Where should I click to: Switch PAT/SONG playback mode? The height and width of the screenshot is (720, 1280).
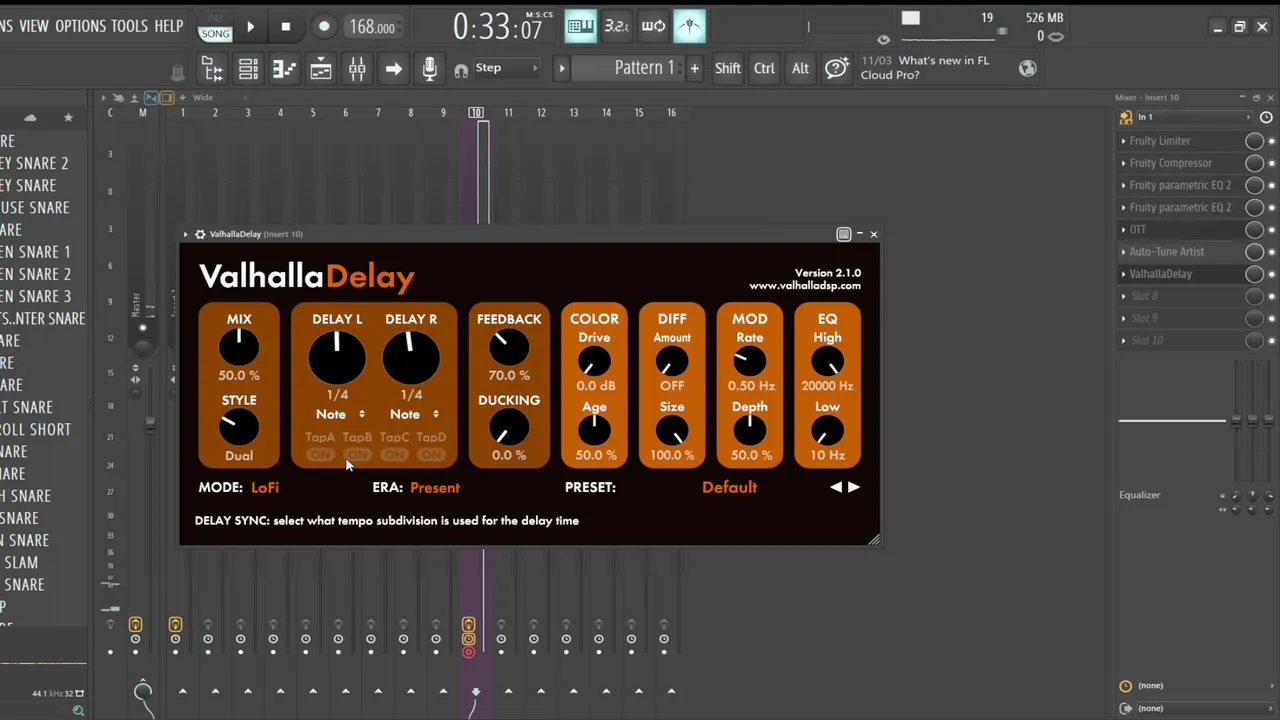click(x=215, y=28)
